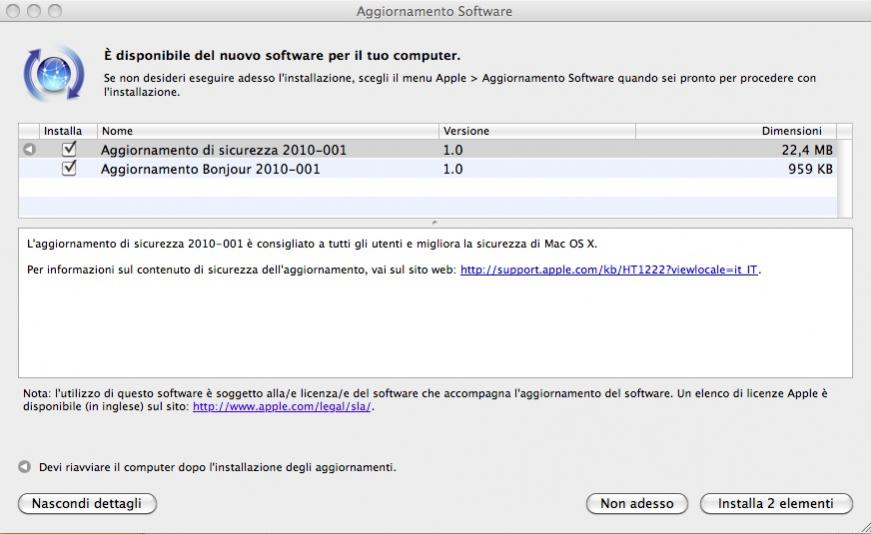Image resolution: width=871 pixels, height=534 pixels.
Task: Click the 'È disponibile del nuovo software' heading
Action: click(x=282, y=56)
